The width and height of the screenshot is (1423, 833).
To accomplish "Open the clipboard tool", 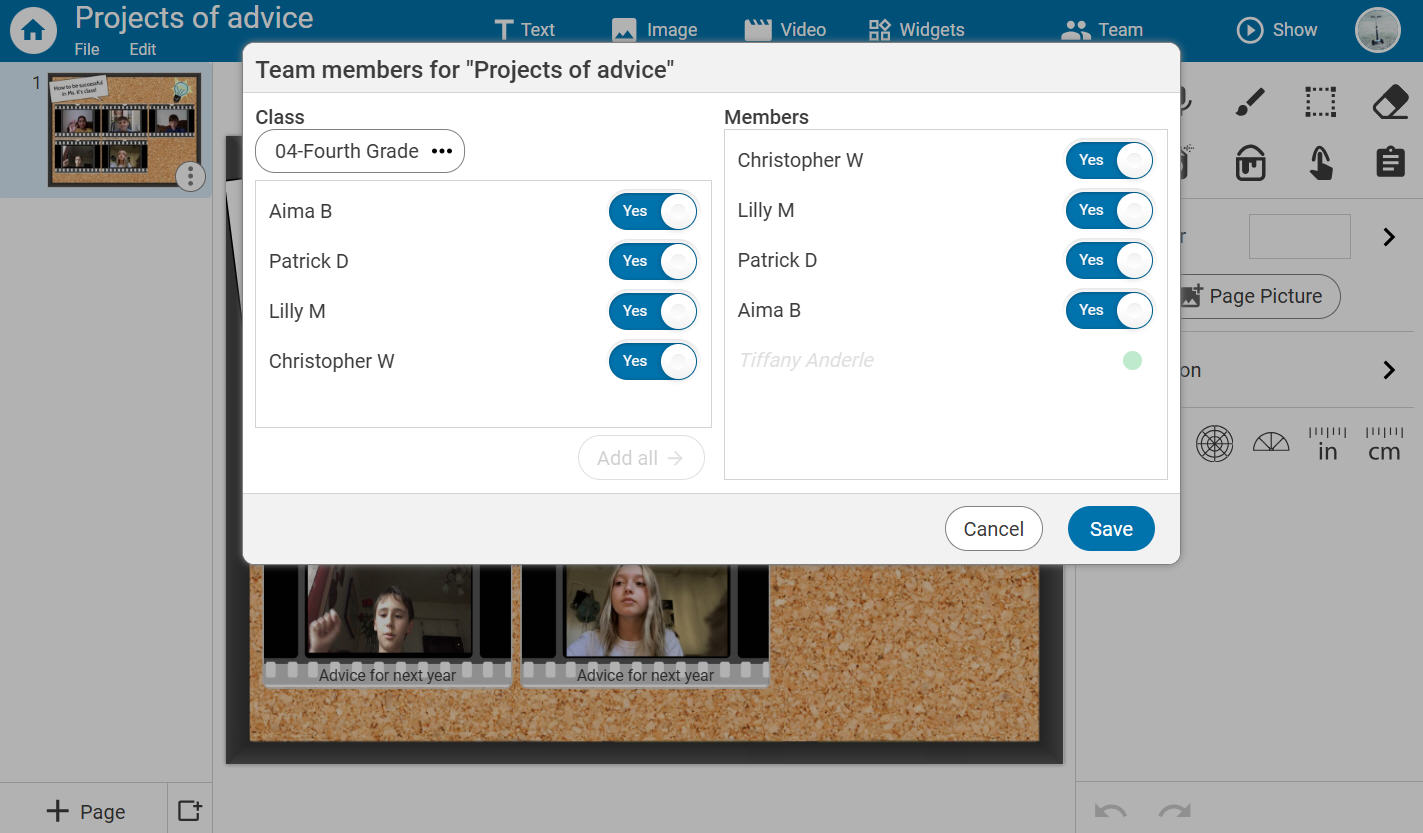I will tap(1390, 162).
